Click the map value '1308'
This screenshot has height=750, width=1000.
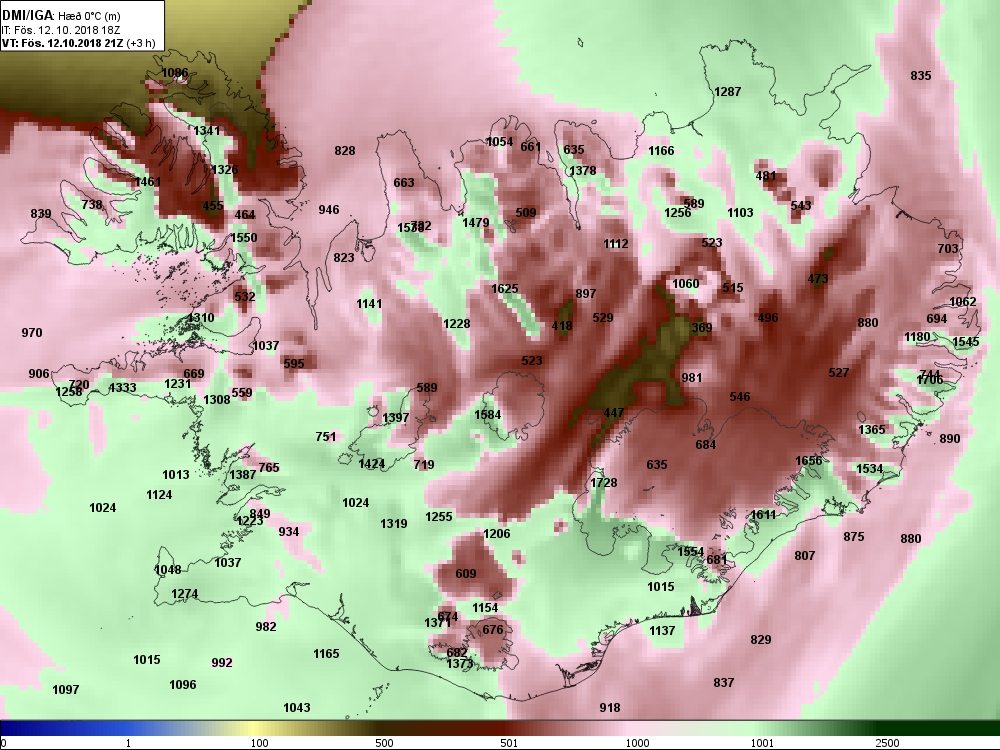(x=217, y=400)
